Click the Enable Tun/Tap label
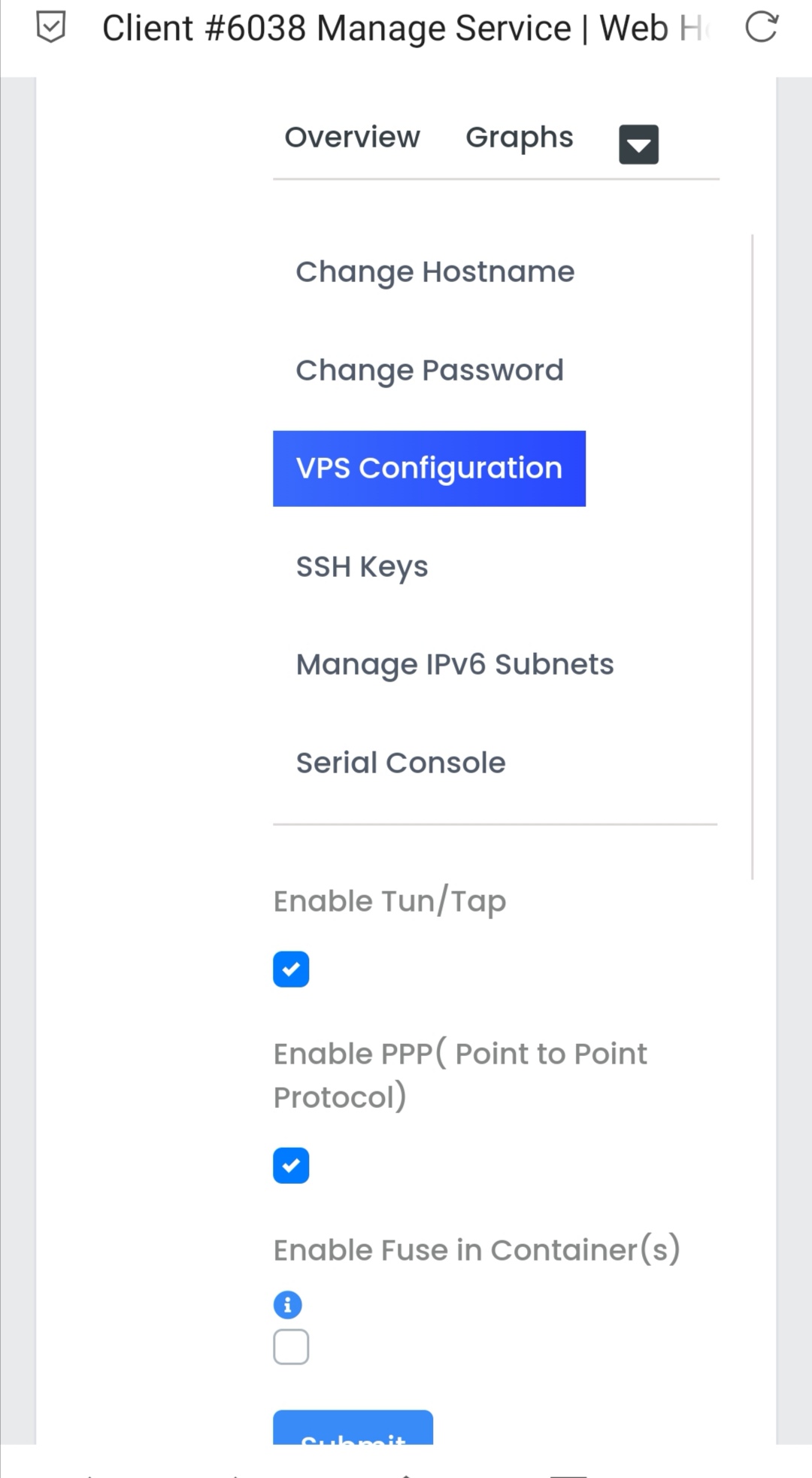812x1478 pixels. point(389,901)
